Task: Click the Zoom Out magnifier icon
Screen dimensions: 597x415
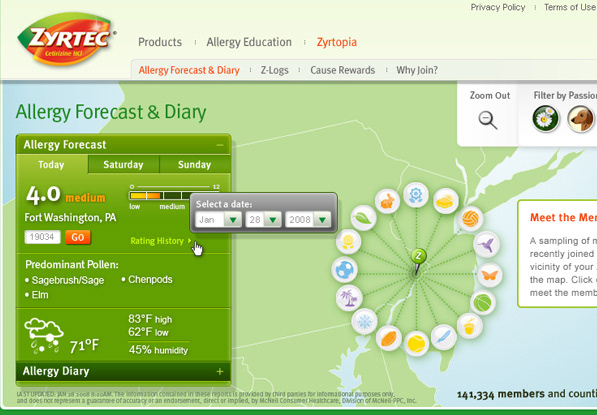Action: click(x=488, y=120)
